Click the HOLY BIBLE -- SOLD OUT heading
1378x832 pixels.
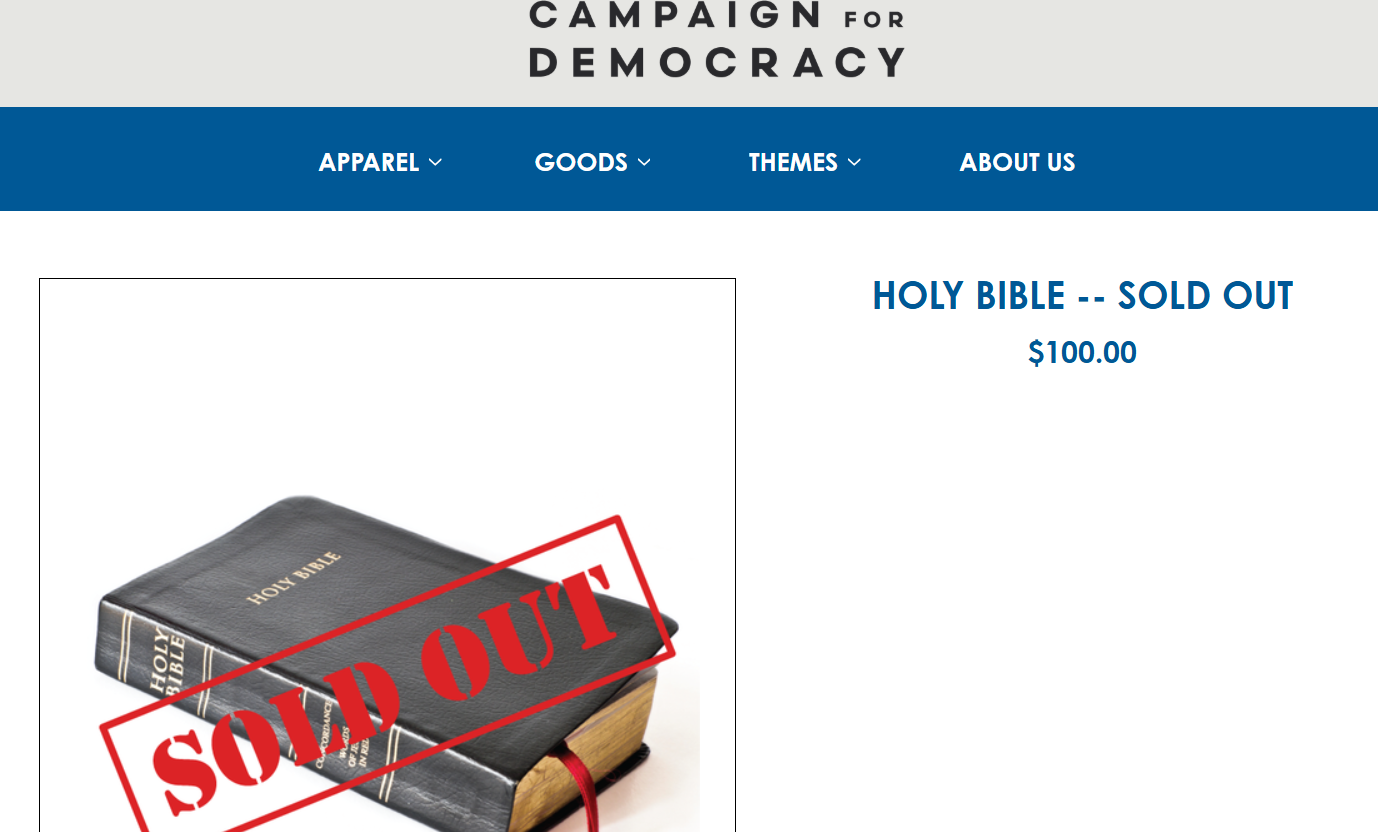point(1082,296)
